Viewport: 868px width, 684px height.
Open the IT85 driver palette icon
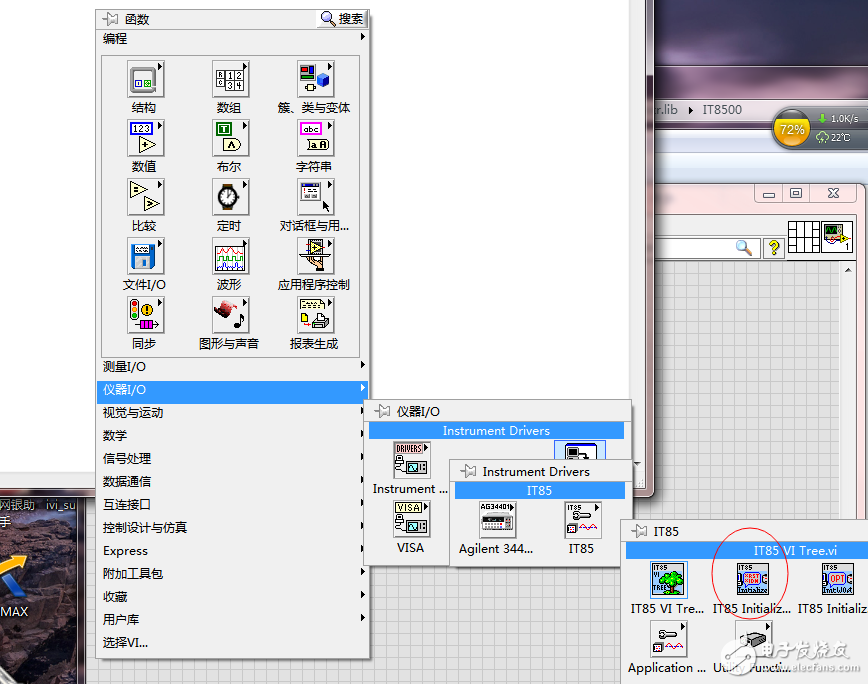pyautogui.click(x=582, y=520)
